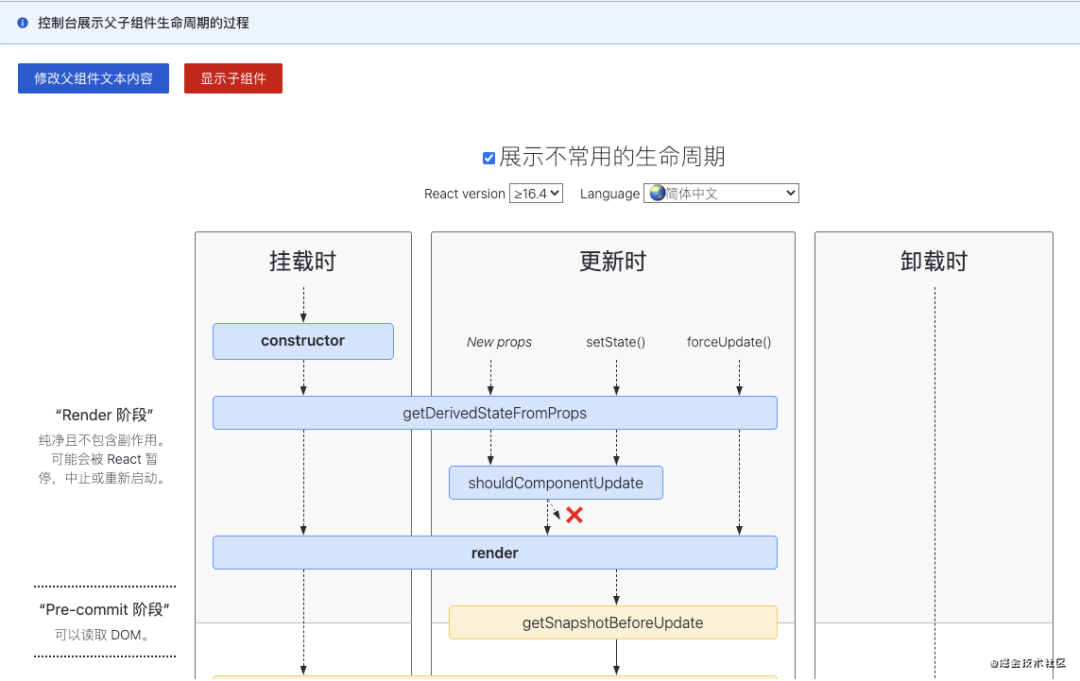Click the info icon in the top notification bar
This screenshot has width=1080, height=681.
(x=24, y=21)
